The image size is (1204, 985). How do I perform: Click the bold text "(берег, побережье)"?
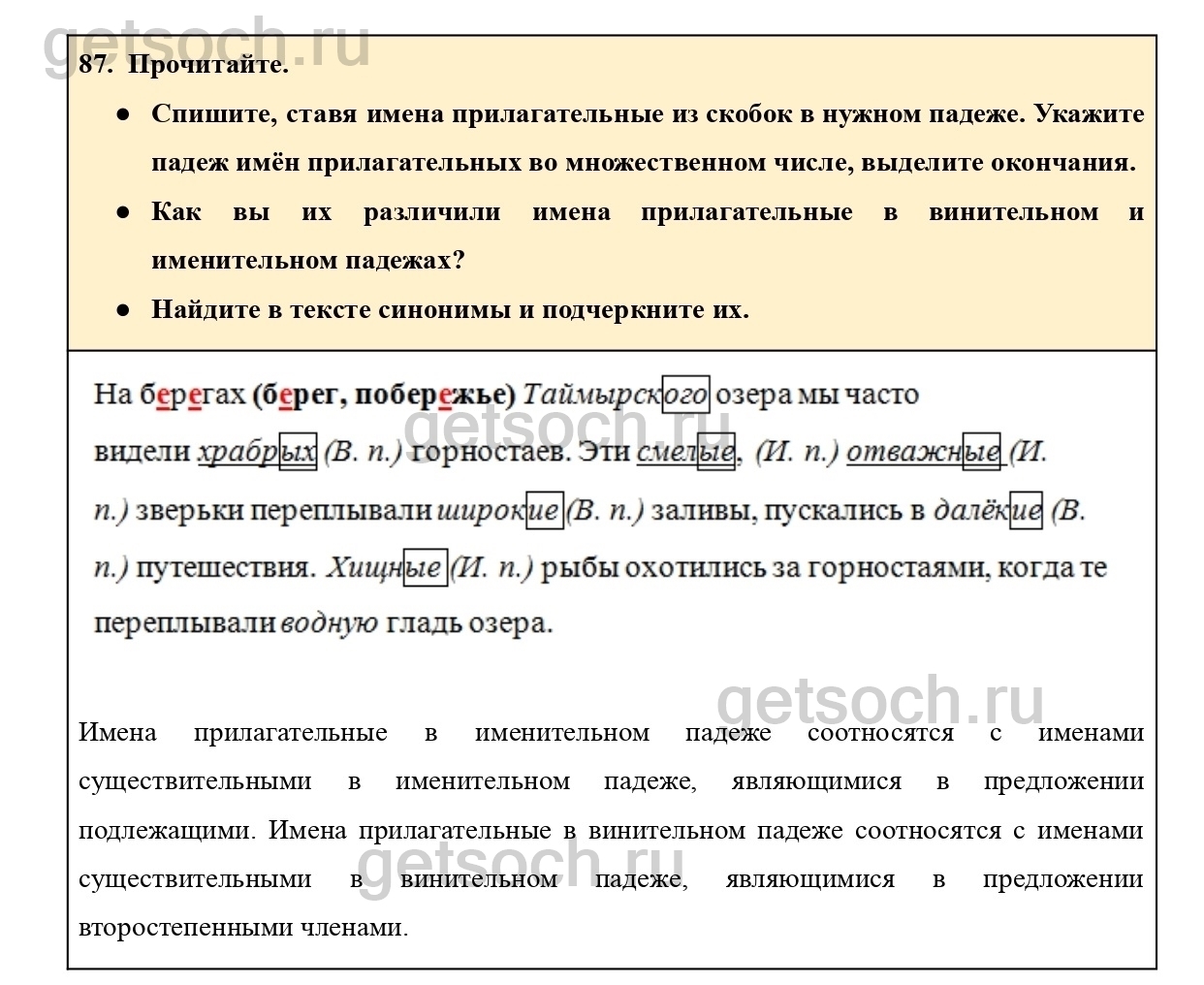(x=383, y=395)
